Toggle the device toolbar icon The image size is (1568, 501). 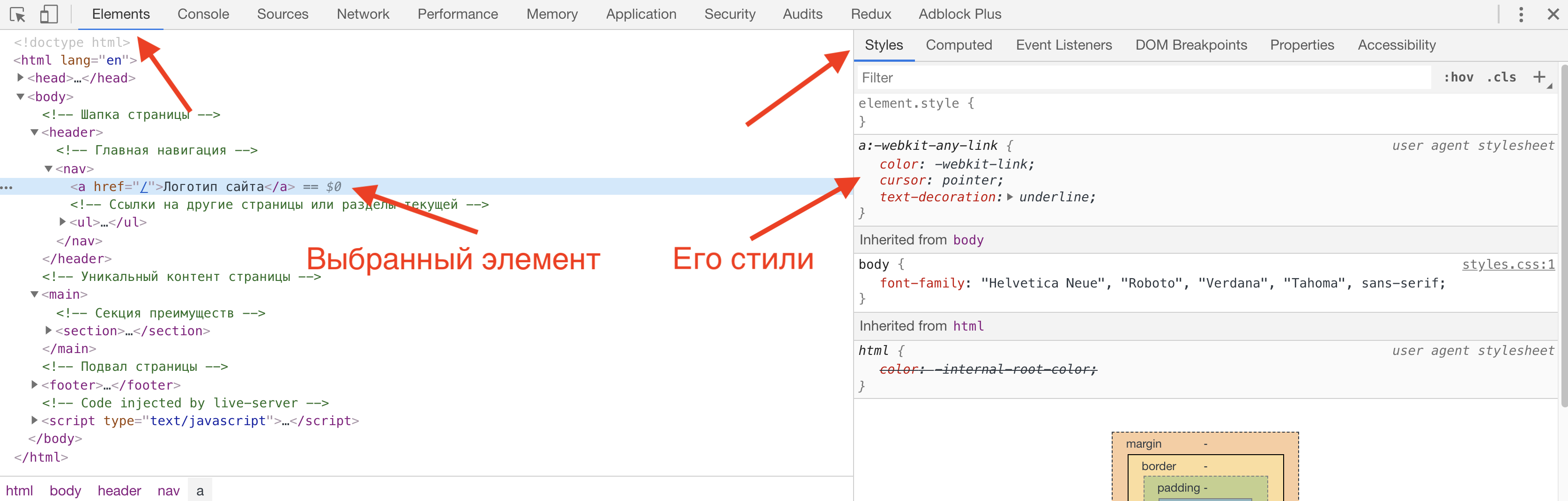click(49, 14)
